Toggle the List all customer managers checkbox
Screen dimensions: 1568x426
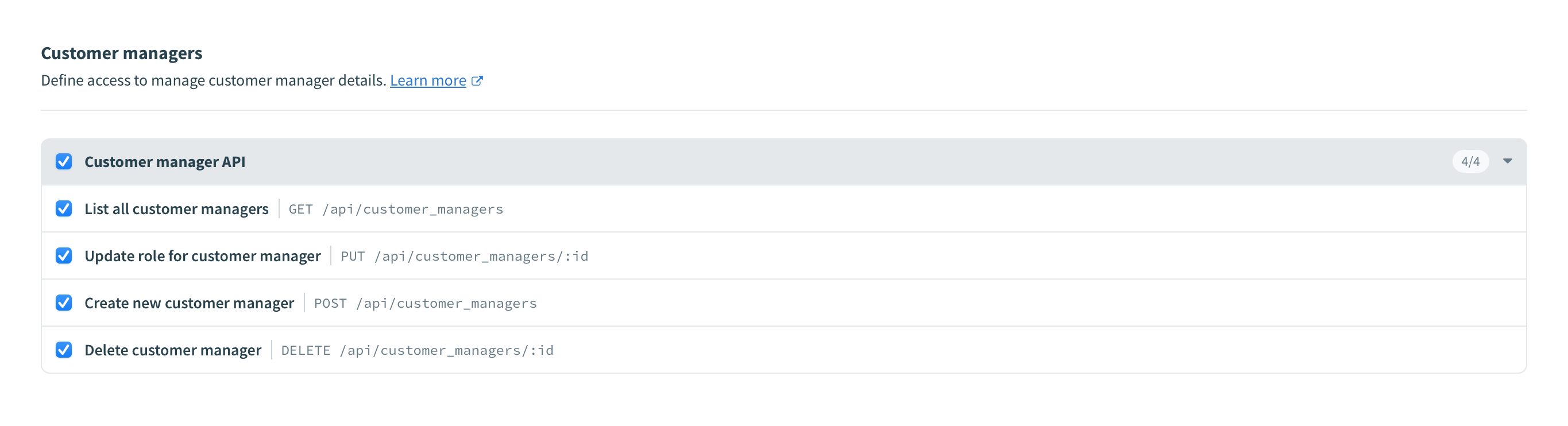[64, 209]
